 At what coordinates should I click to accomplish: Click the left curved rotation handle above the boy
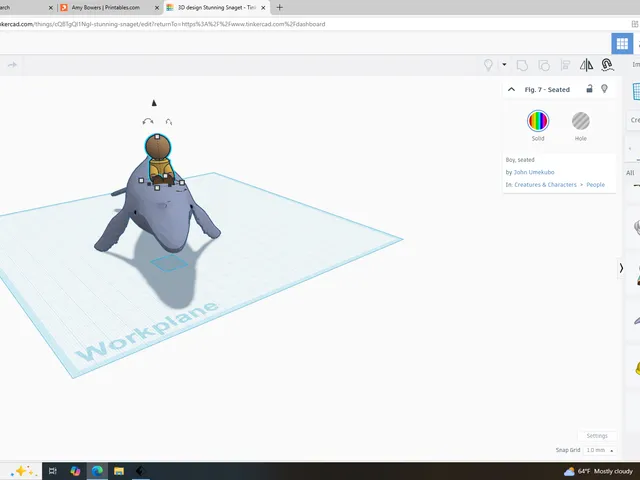point(148,121)
